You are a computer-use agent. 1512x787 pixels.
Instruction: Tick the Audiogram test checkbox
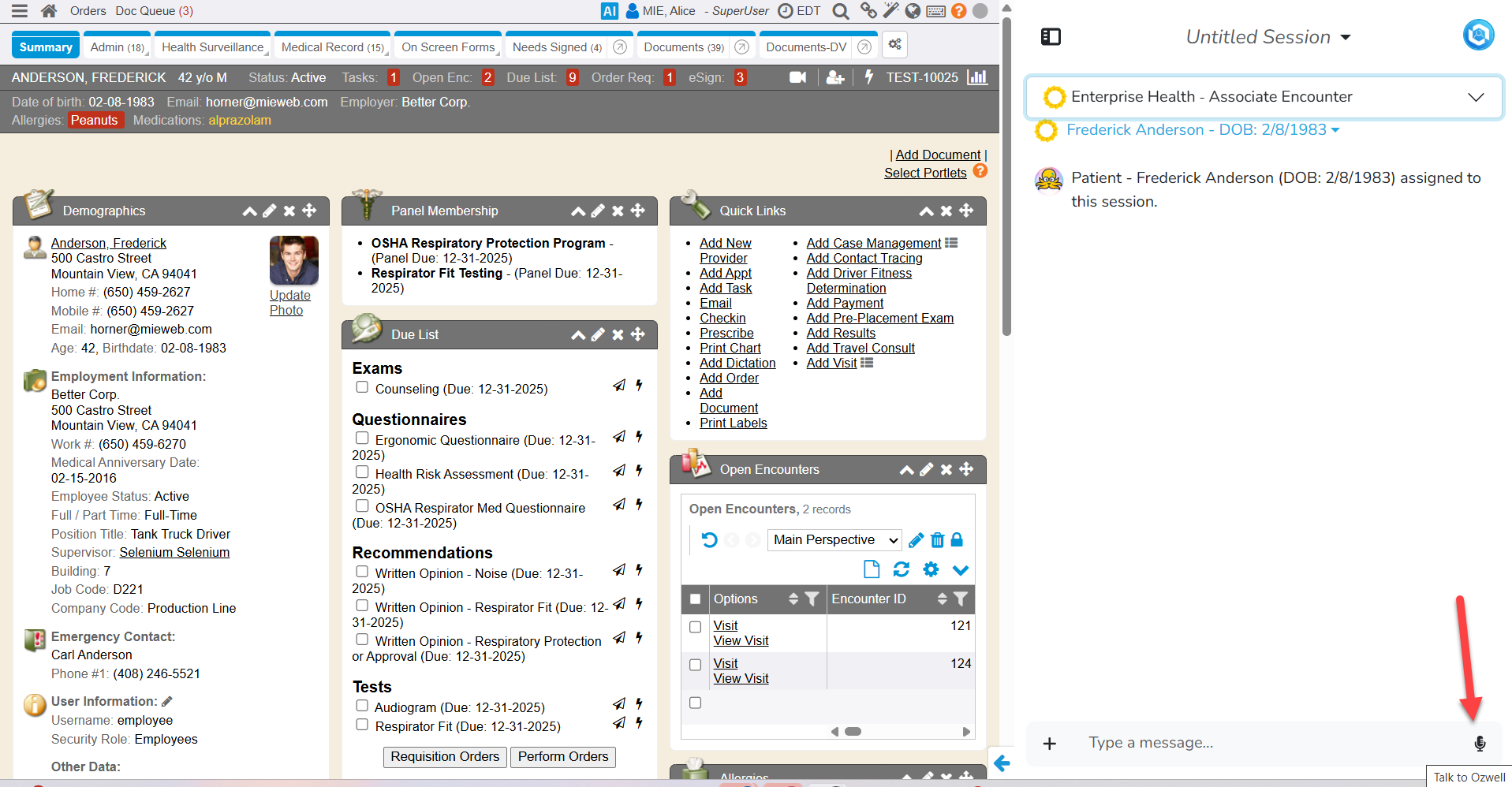point(362,706)
